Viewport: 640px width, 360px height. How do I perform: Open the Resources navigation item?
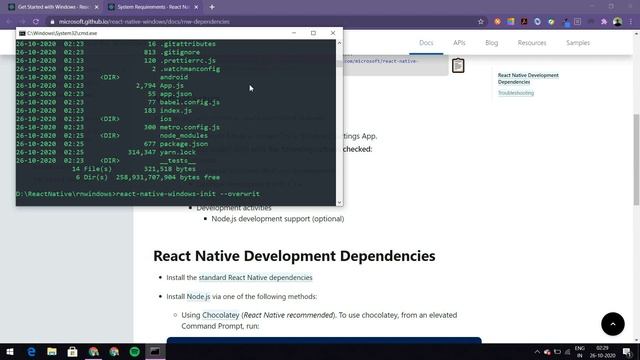[x=532, y=43]
